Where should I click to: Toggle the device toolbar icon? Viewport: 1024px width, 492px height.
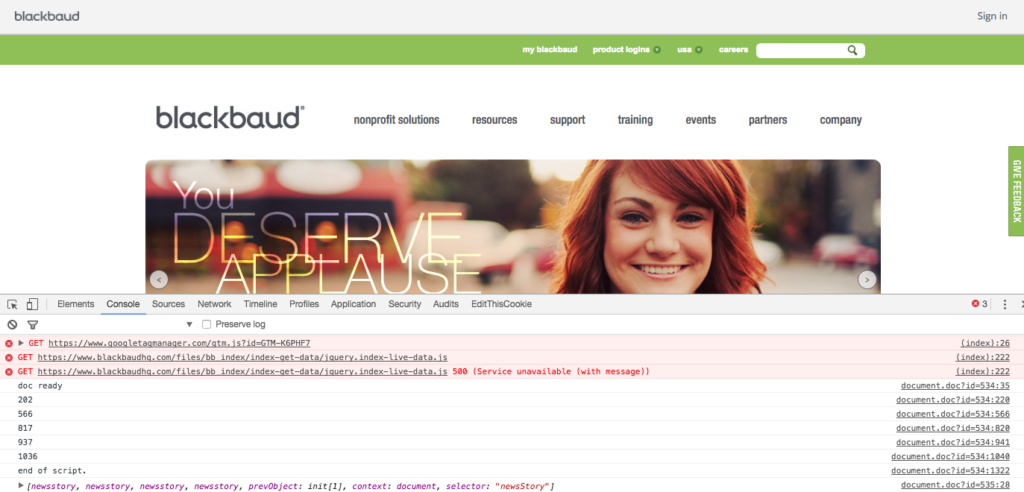tap(32, 304)
